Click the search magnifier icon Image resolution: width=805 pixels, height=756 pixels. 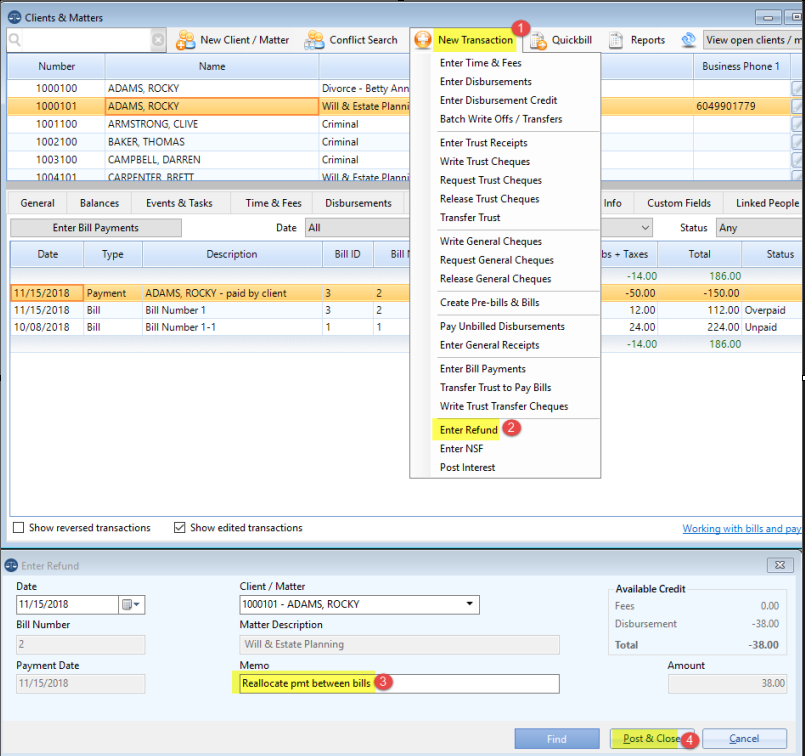15,40
